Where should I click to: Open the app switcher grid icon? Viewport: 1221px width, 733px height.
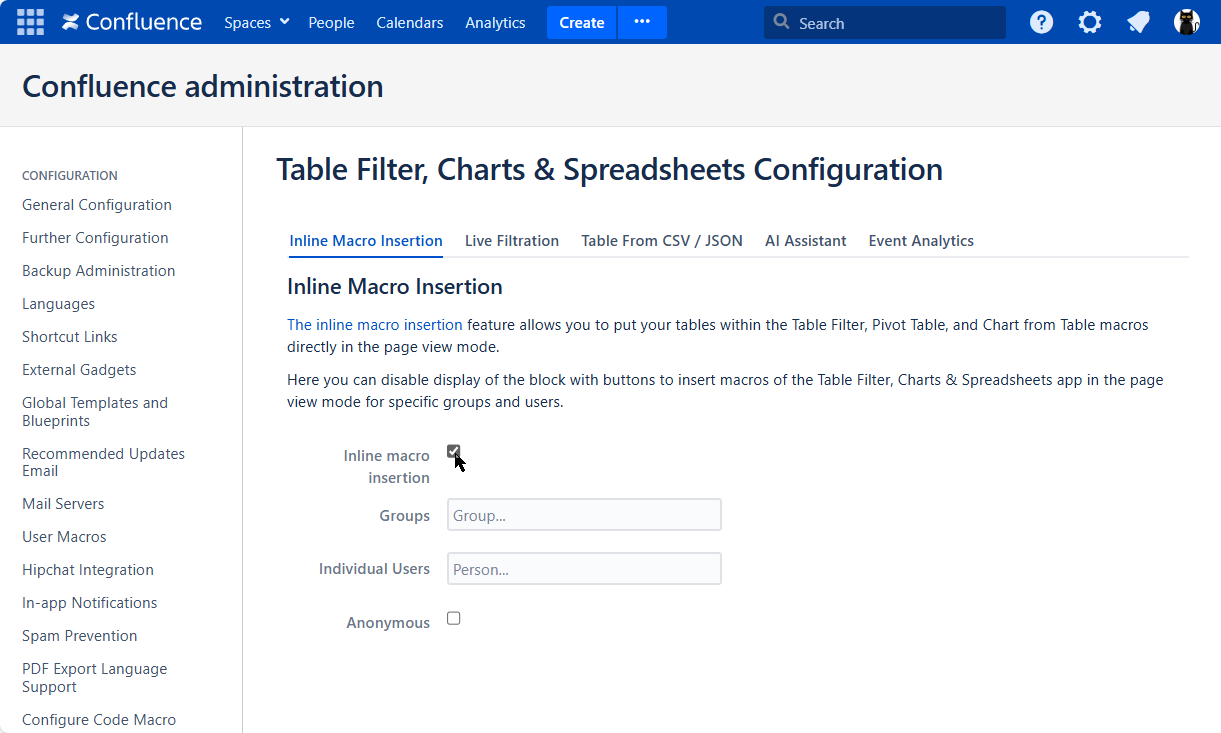30,22
